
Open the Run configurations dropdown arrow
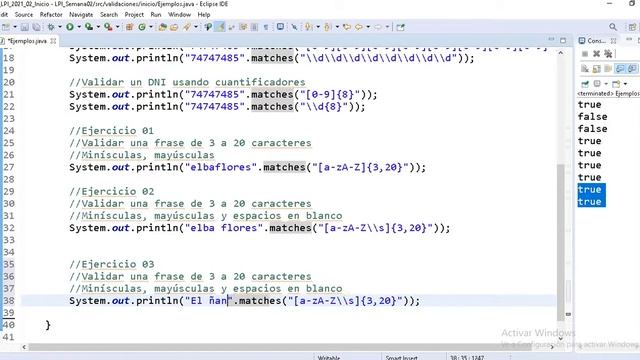pyautogui.click(x=79, y=27)
